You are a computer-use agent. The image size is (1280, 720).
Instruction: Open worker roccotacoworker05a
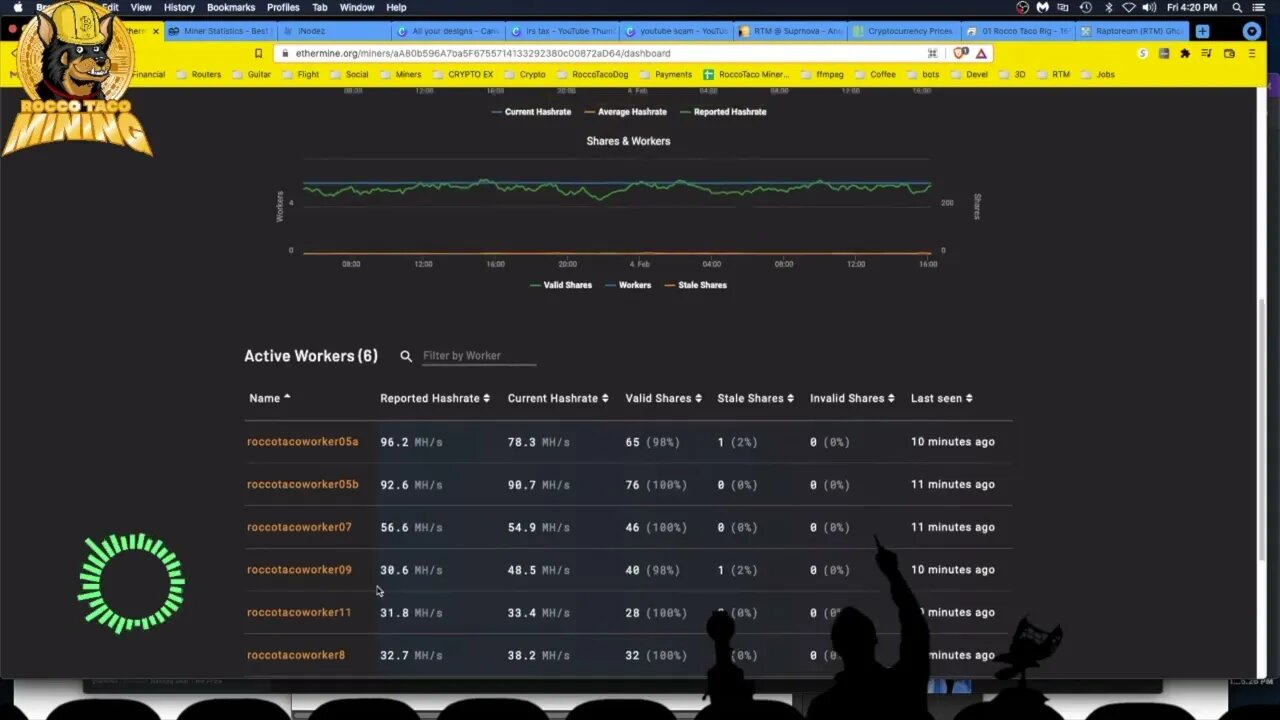pyautogui.click(x=302, y=442)
